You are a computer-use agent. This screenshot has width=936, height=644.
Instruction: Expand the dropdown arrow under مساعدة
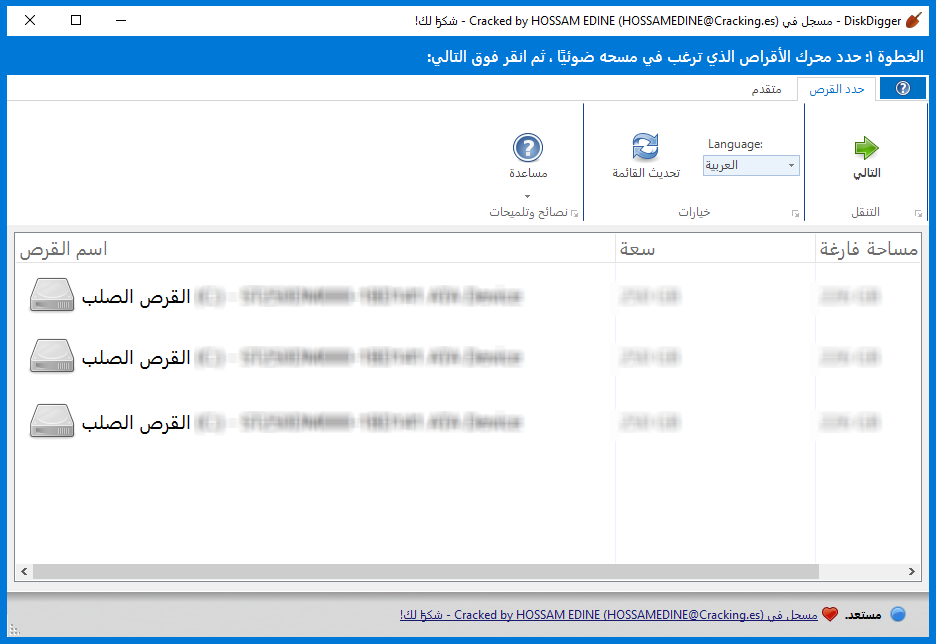coord(527,196)
